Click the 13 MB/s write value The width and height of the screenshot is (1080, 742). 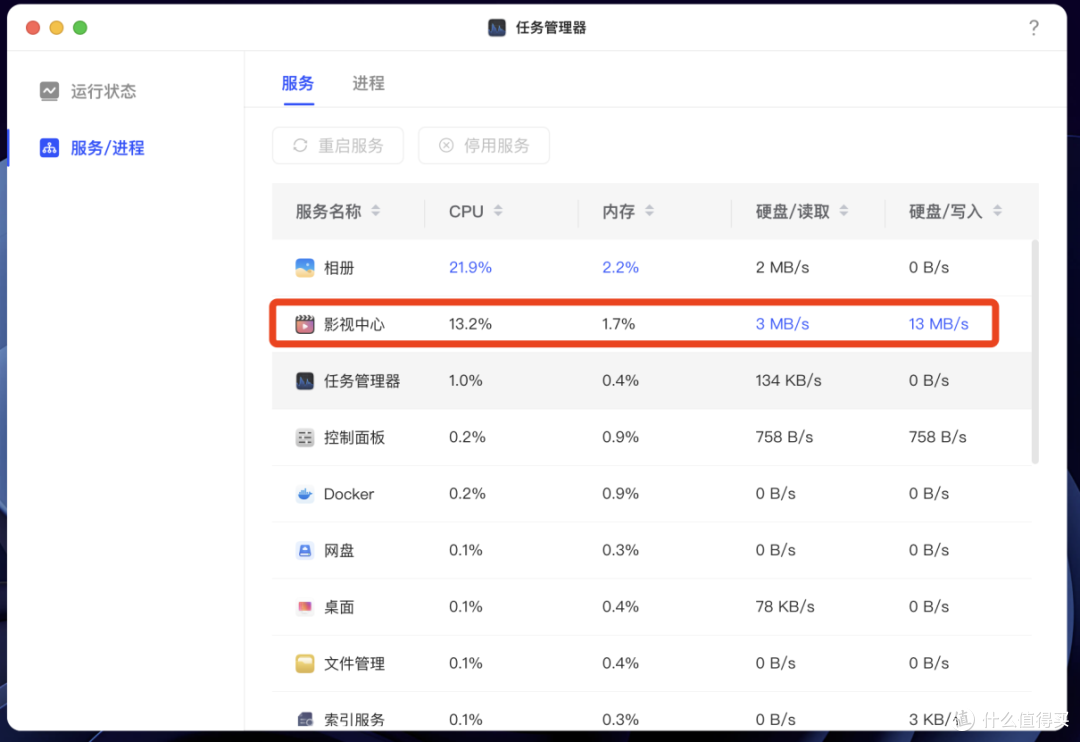(938, 324)
